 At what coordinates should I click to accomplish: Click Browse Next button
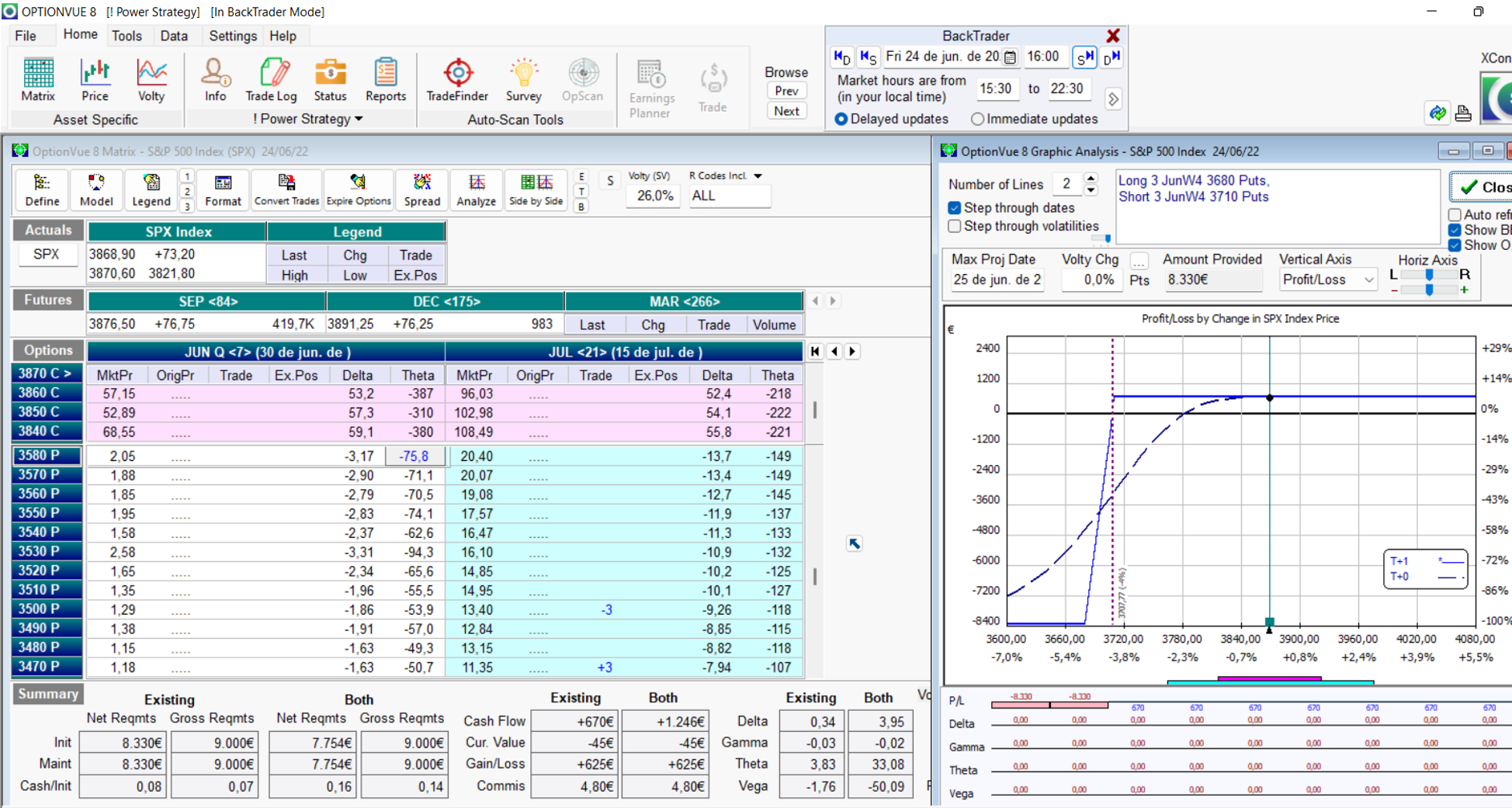[x=786, y=111]
